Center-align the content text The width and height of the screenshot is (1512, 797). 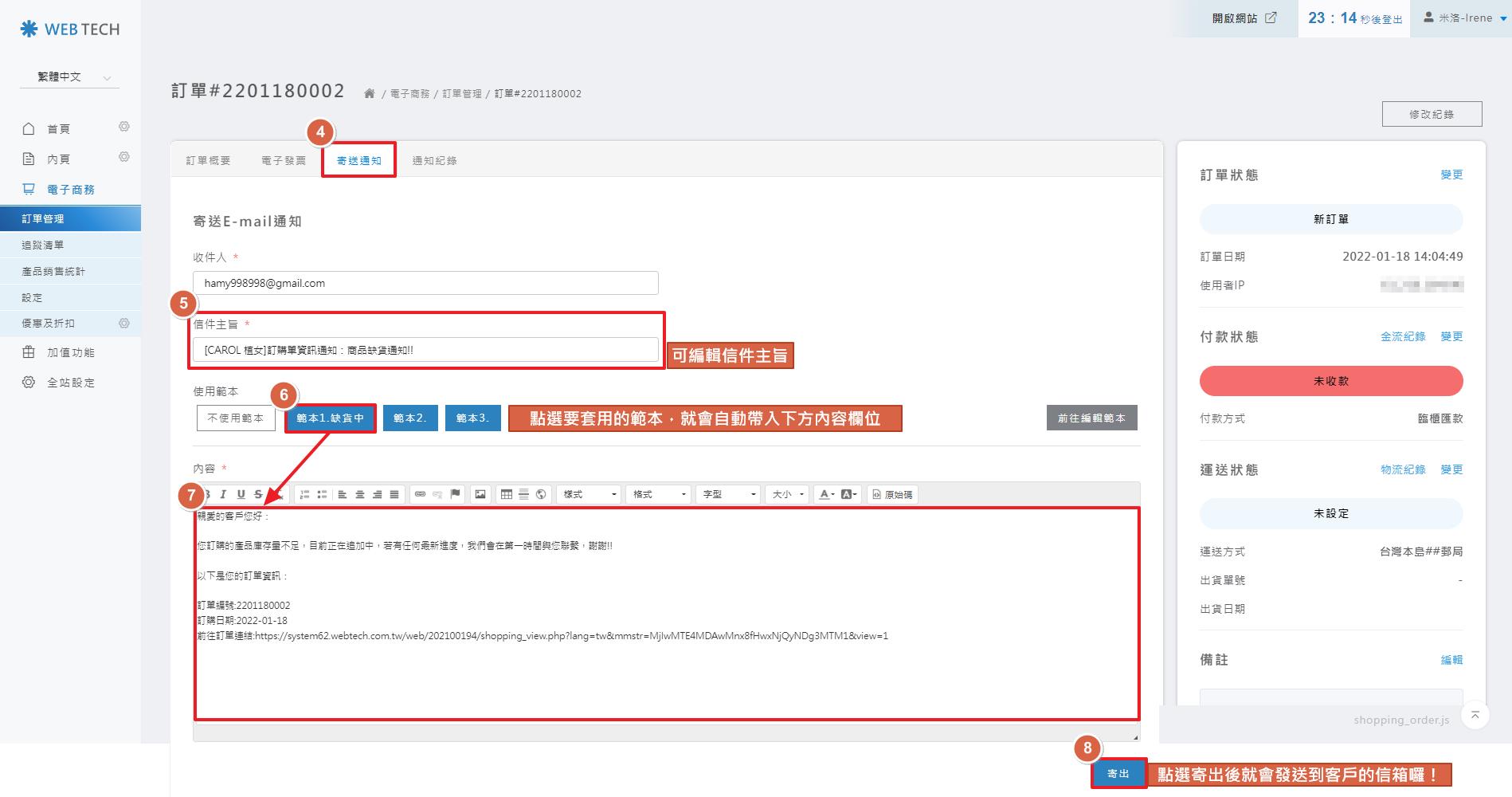pyautogui.click(x=360, y=495)
